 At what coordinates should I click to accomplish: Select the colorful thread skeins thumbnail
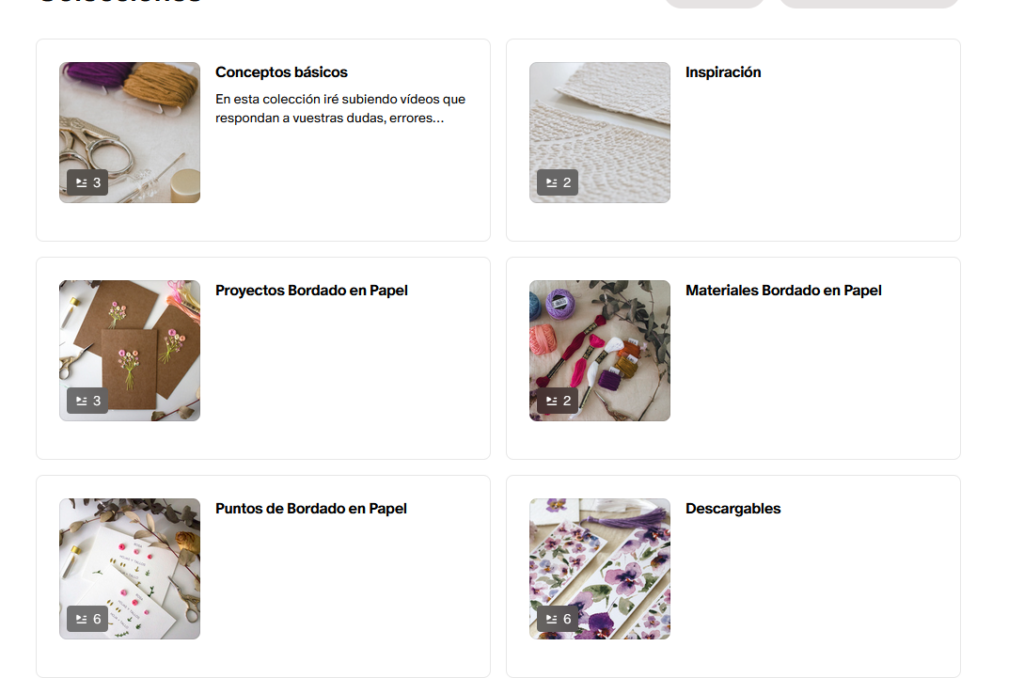click(x=600, y=351)
